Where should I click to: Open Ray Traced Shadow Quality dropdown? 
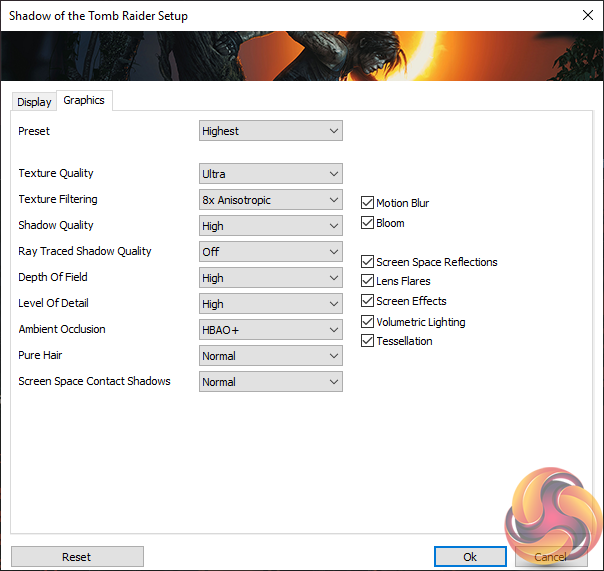pos(270,252)
